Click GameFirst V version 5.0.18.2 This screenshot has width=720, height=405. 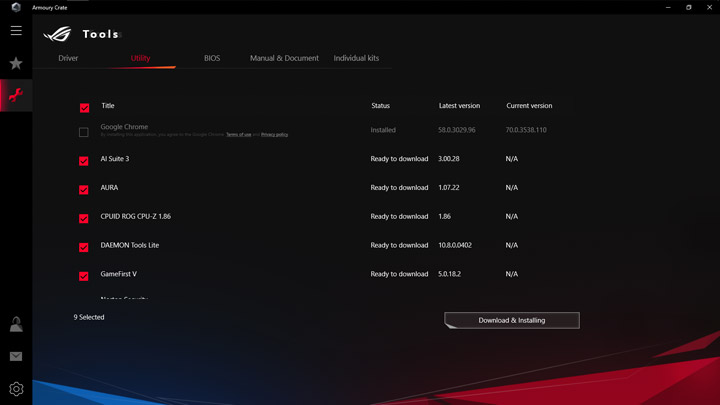[450, 274]
